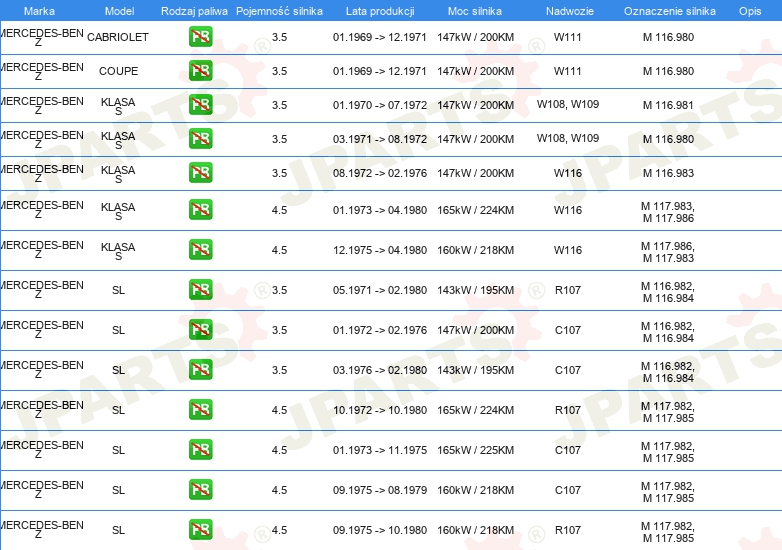Image resolution: width=782 pixels, height=550 pixels.
Task: Click fuel icon in 12.1975 -> 04.1980 row
Action: coord(200,250)
